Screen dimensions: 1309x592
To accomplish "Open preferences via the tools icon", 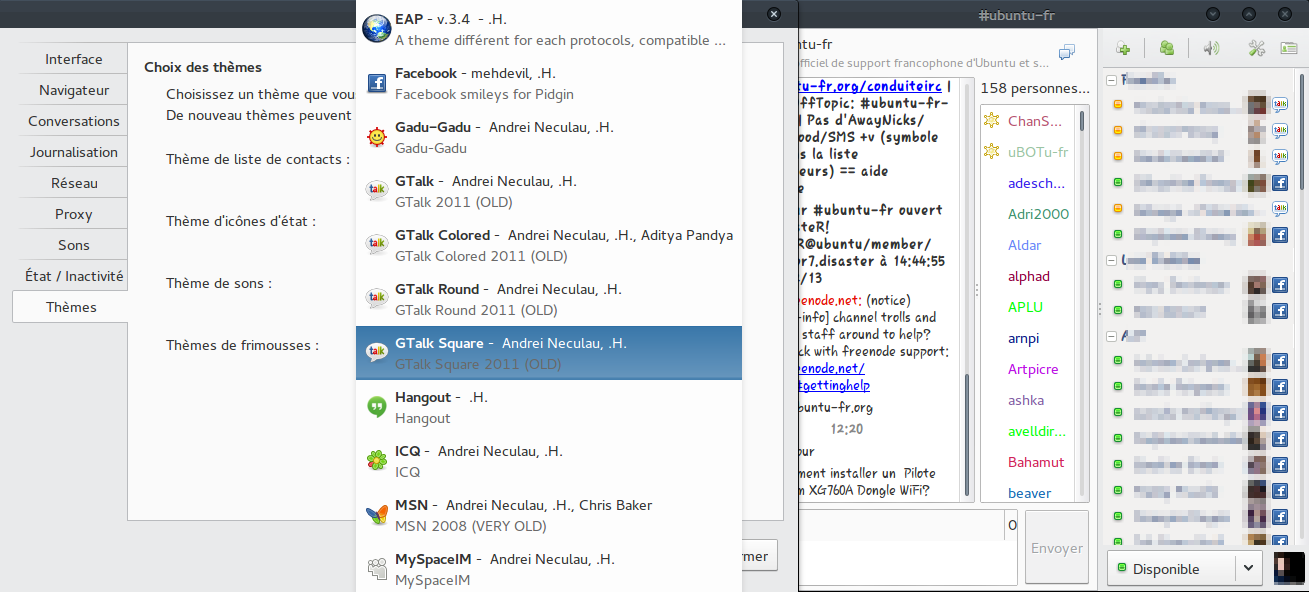I will [1257, 48].
